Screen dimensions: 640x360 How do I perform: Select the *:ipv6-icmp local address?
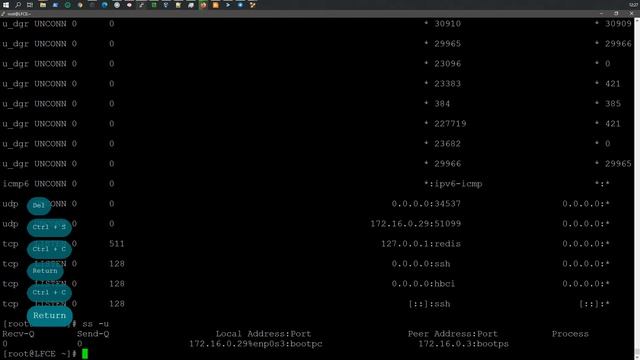coord(453,184)
